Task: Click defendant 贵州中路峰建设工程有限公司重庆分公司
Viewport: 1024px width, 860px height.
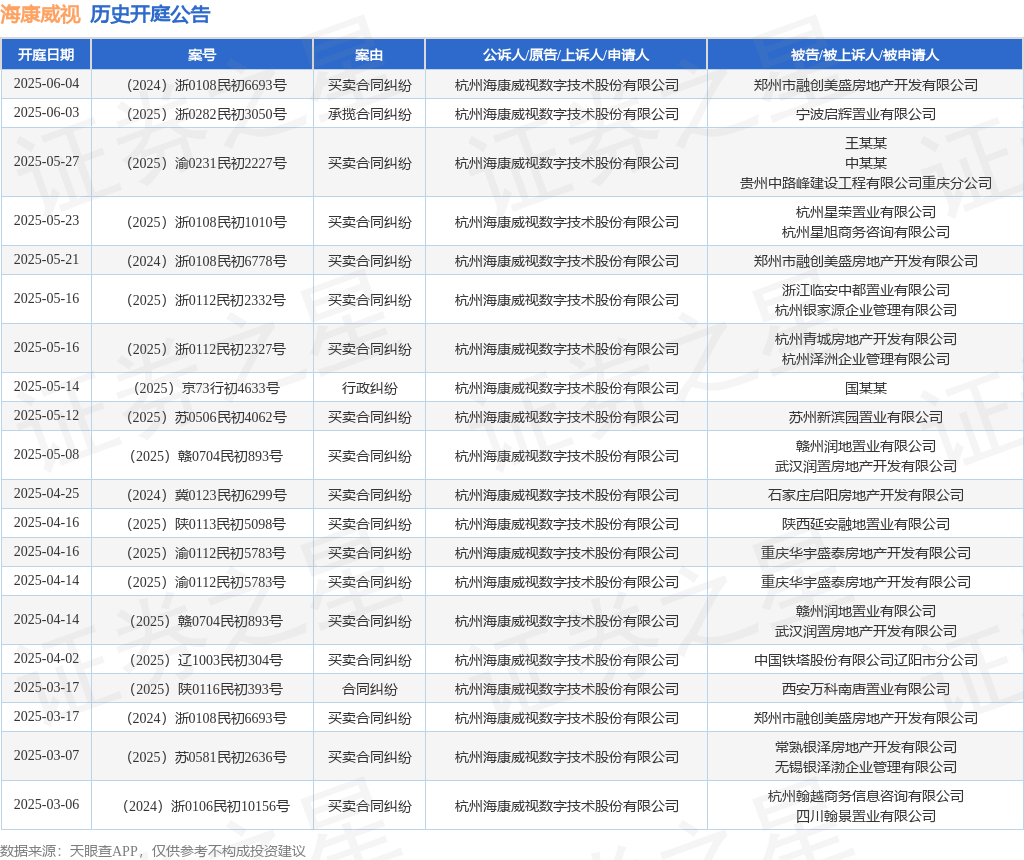Action: [866, 183]
